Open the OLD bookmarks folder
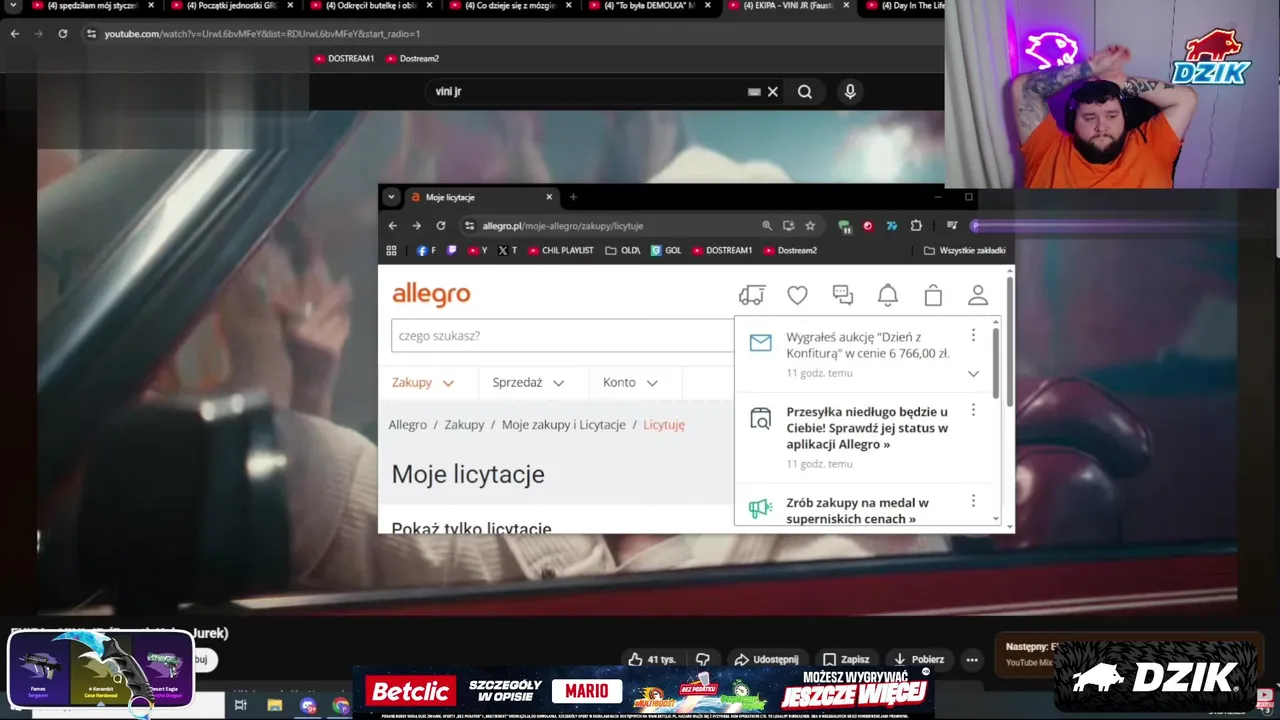The width and height of the screenshot is (1280, 720). [x=623, y=250]
